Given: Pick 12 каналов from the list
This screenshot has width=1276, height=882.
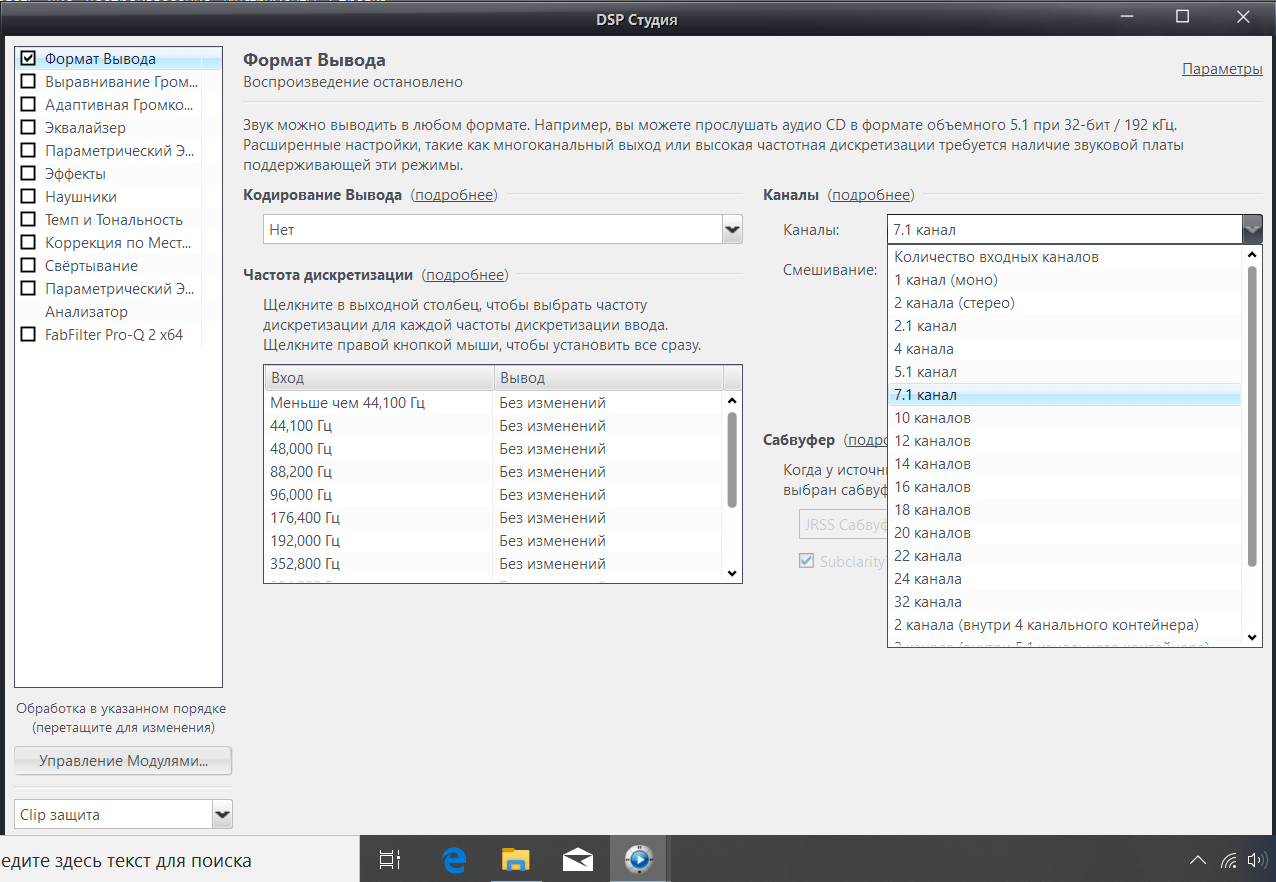Looking at the screenshot, I should click(x=1064, y=441).
